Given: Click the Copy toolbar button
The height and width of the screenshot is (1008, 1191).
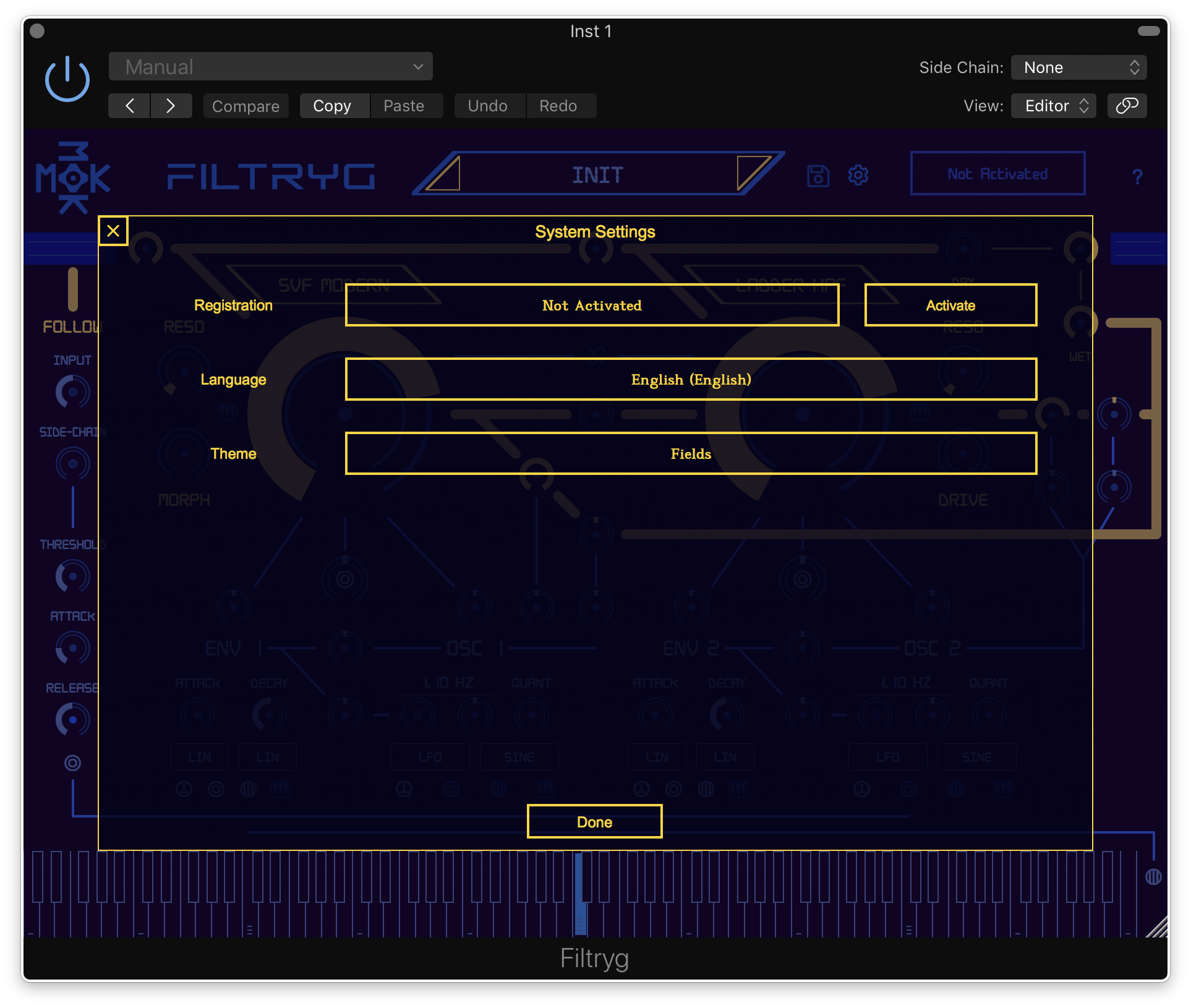Looking at the screenshot, I should [332, 106].
